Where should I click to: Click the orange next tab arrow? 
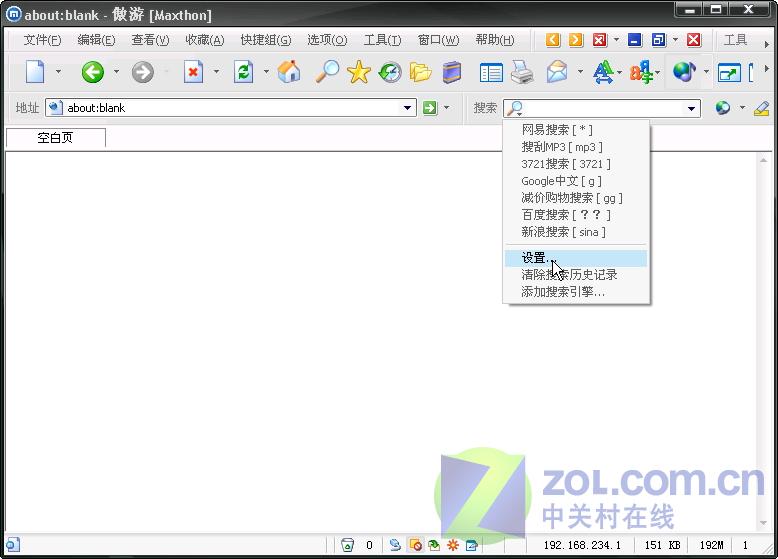pos(576,40)
